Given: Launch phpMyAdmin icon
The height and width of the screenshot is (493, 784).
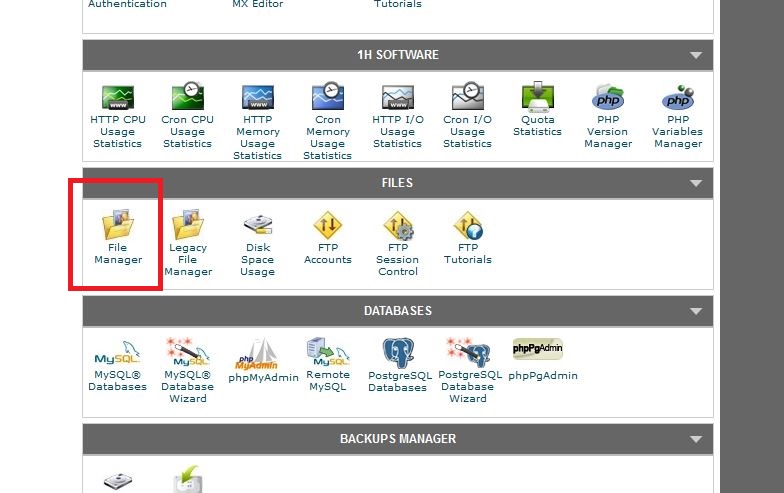Looking at the screenshot, I should (x=256, y=354).
